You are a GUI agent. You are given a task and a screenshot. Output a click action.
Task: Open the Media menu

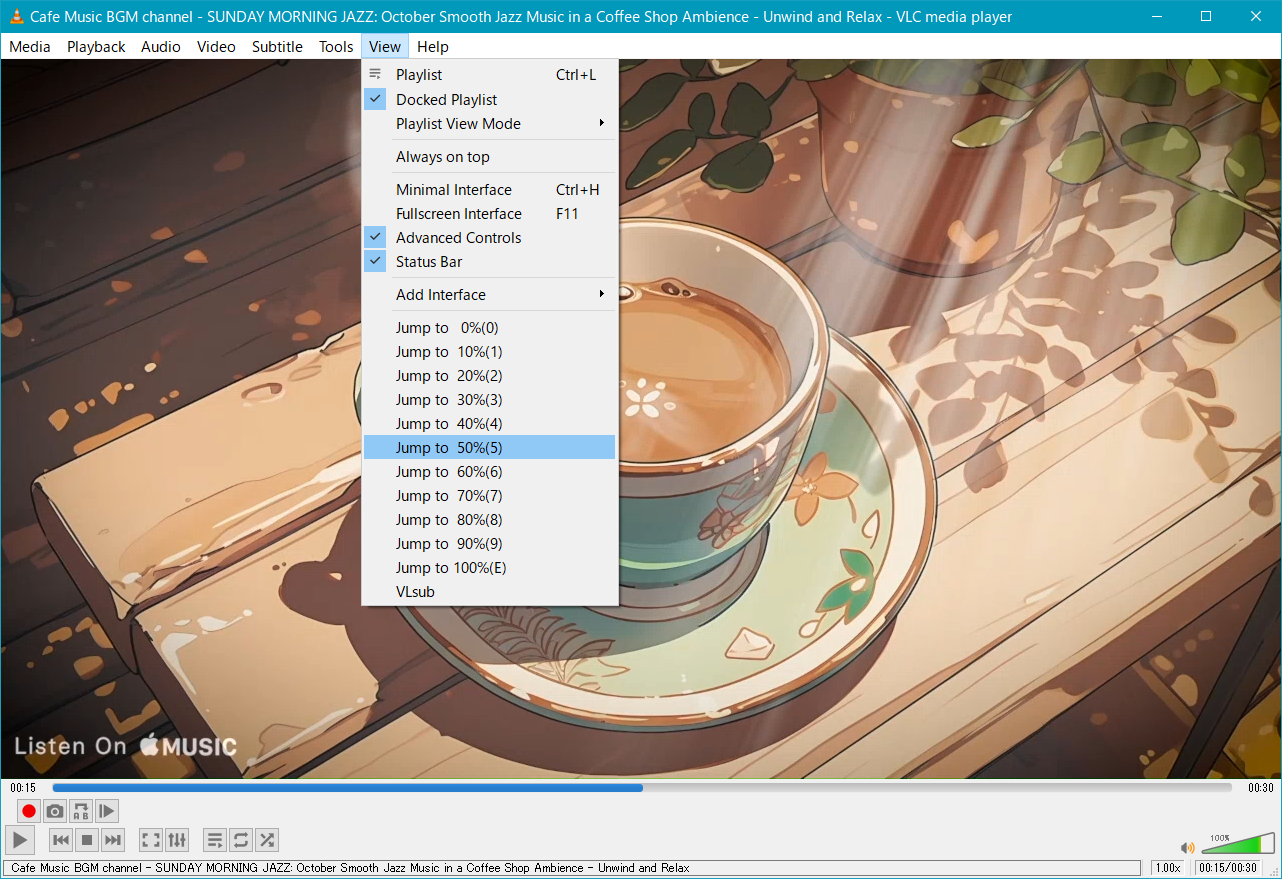[30, 46]
